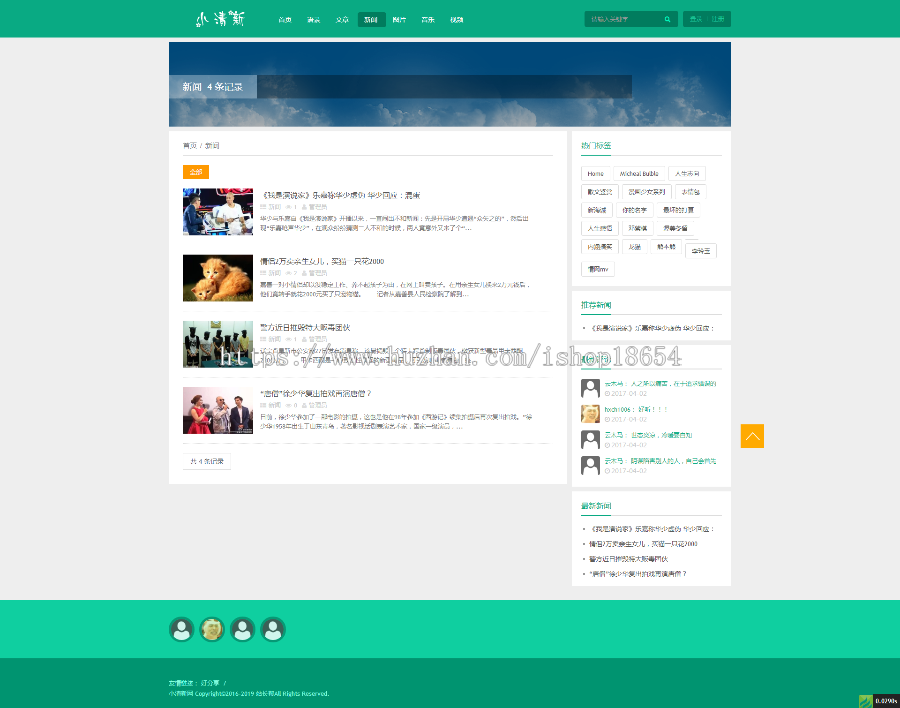
Task: Click the search magnifier icon
Action: [x=668, y=19]
